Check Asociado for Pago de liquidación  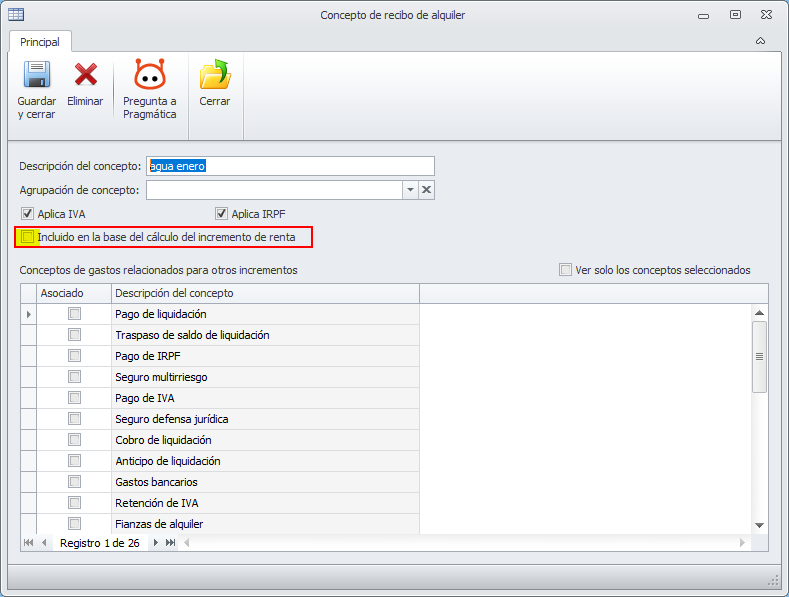coord(74,314)
